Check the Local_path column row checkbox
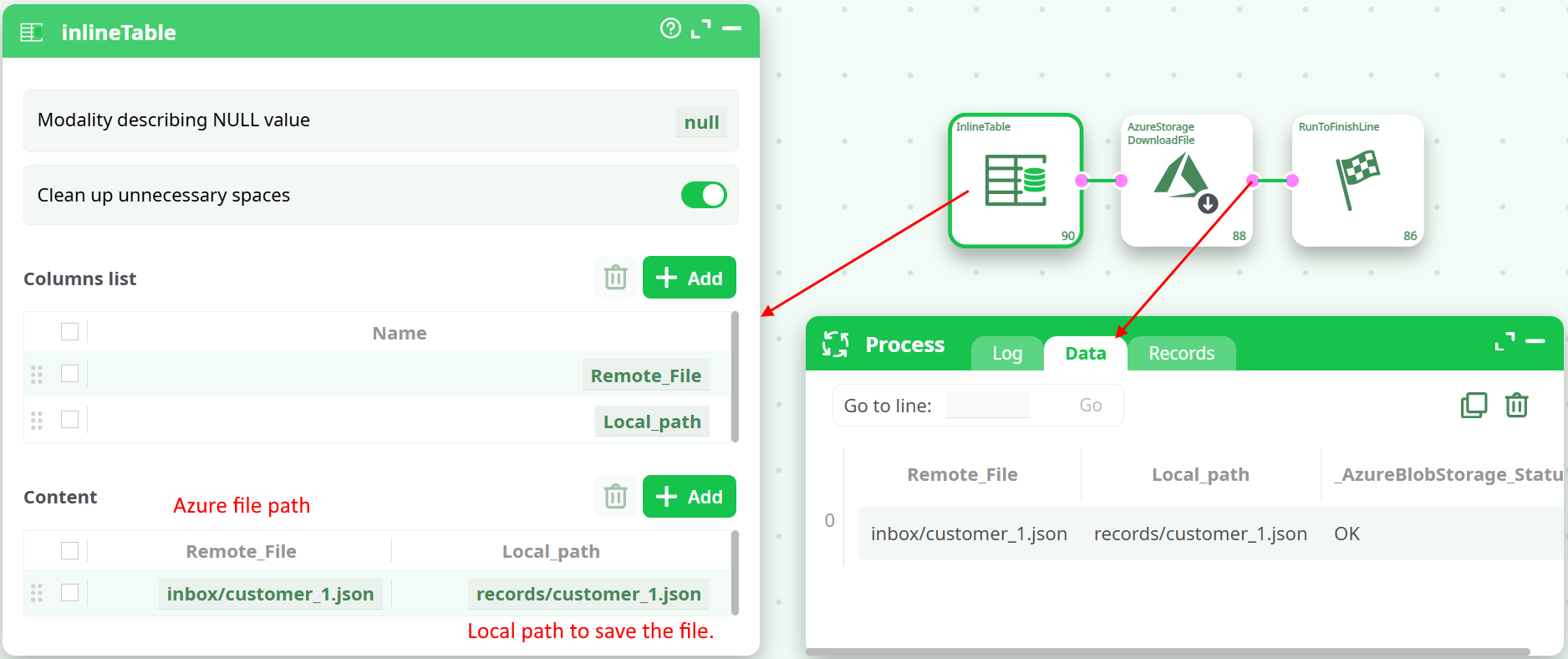 70,420
